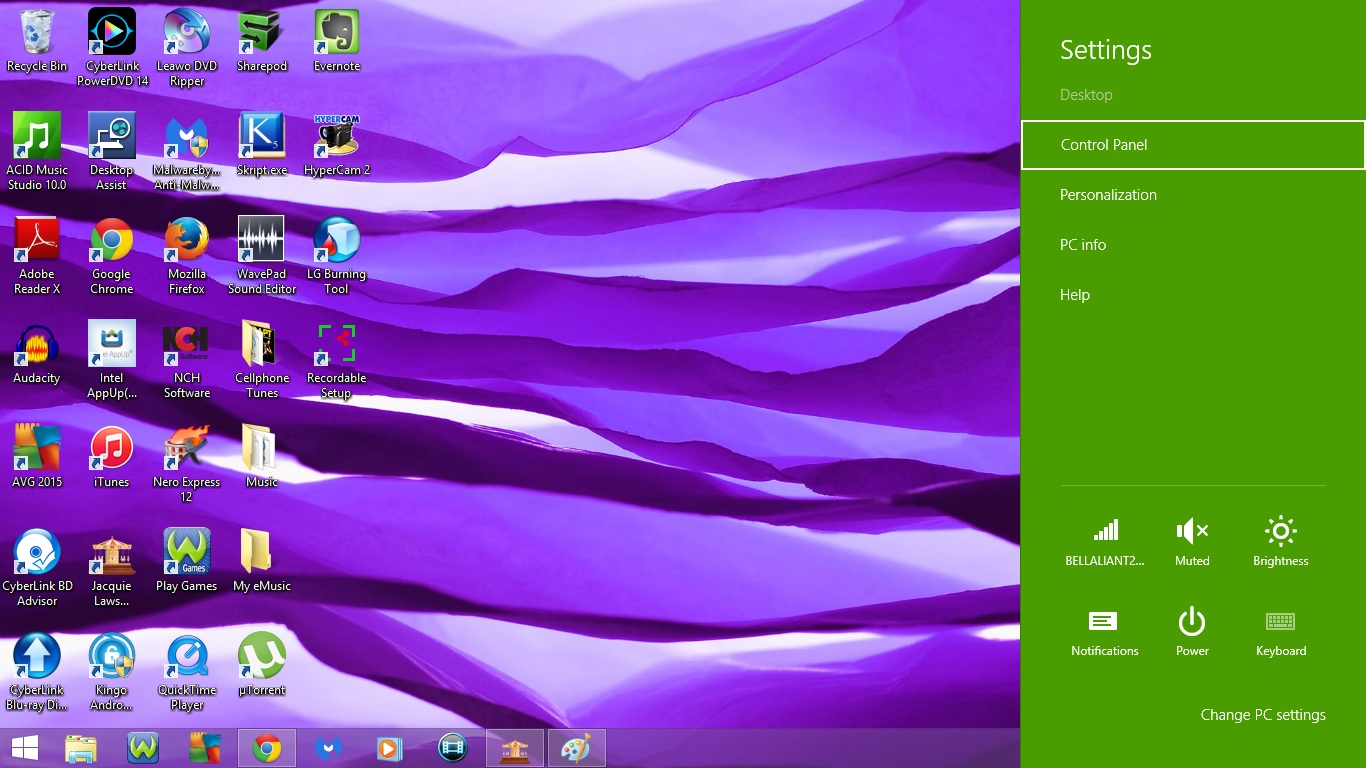1366x768 pixels.
Task: Launch CyberLink PowerDVD 14 shortcut
Action: 112,47
